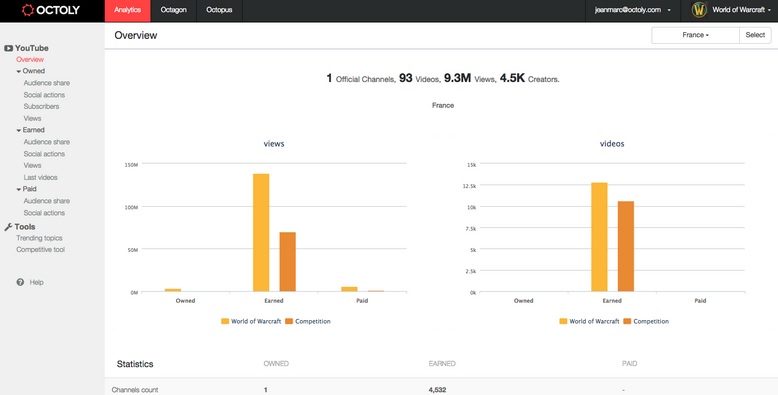
Task: Click the Help question mark icon
Action: 20,282
